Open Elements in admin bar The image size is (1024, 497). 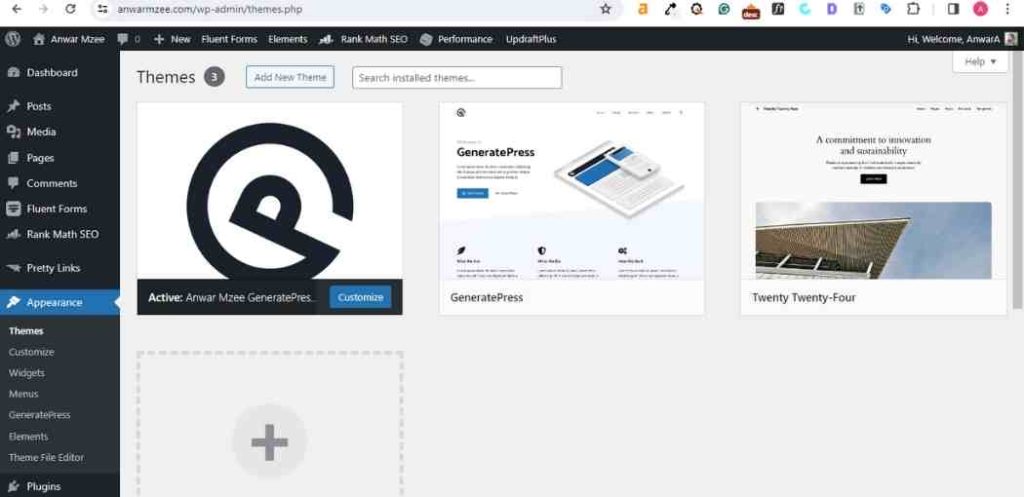pos(287,39)
